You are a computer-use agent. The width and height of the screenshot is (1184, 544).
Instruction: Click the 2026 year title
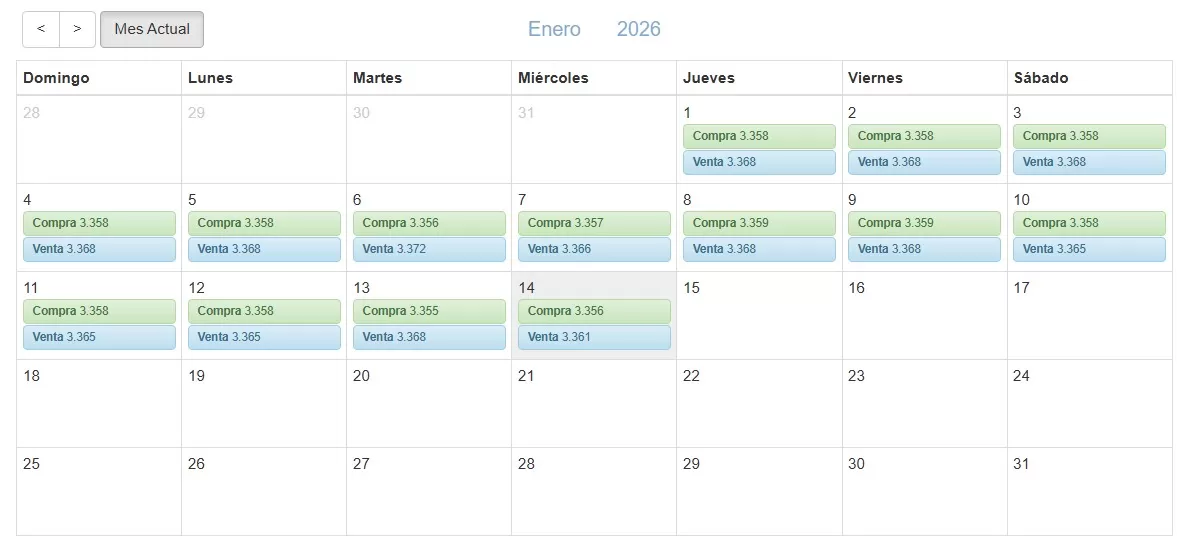click(638, 29)
